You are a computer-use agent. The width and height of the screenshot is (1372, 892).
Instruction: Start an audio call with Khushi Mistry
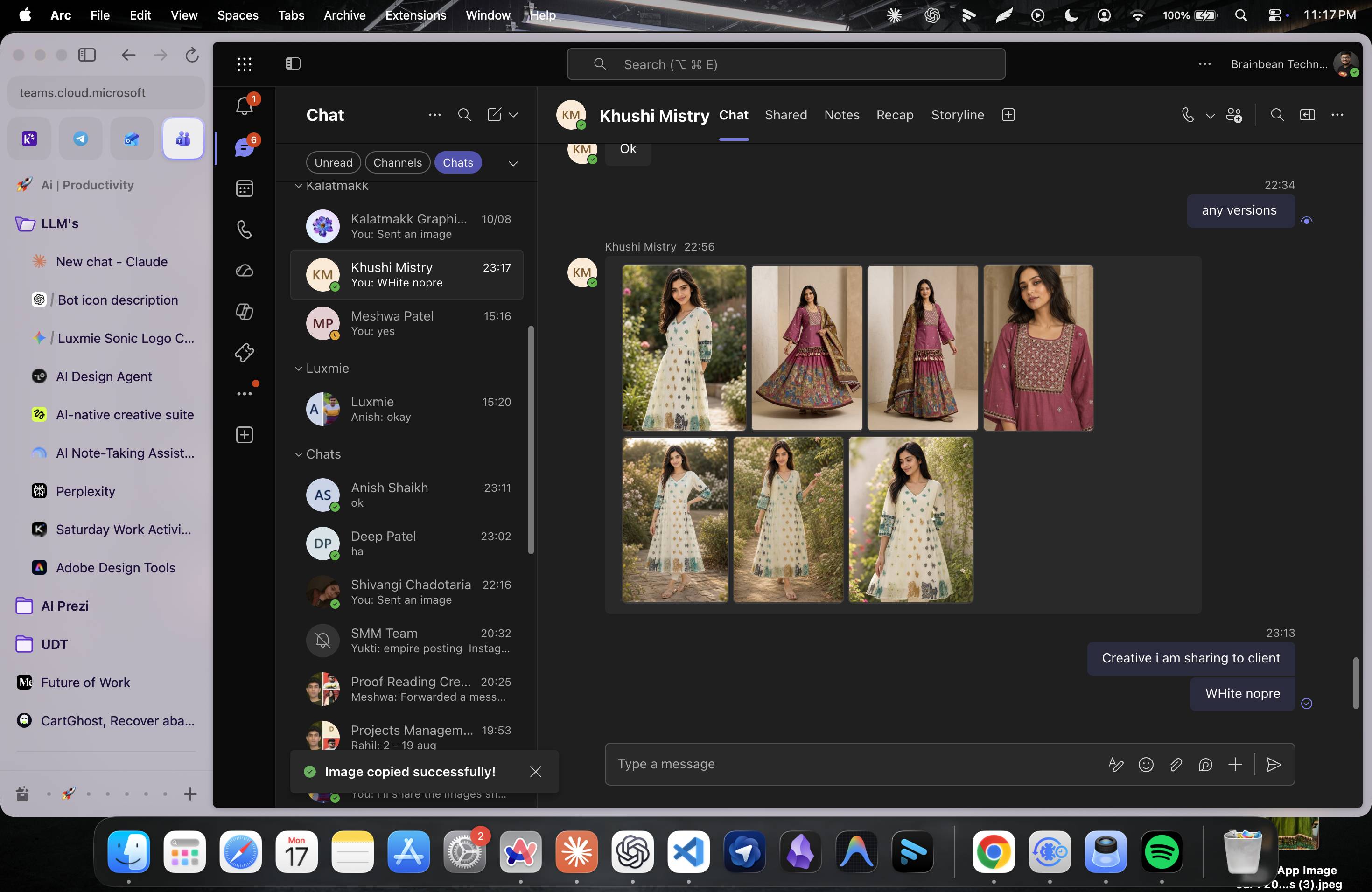[x=1188, y=115]
